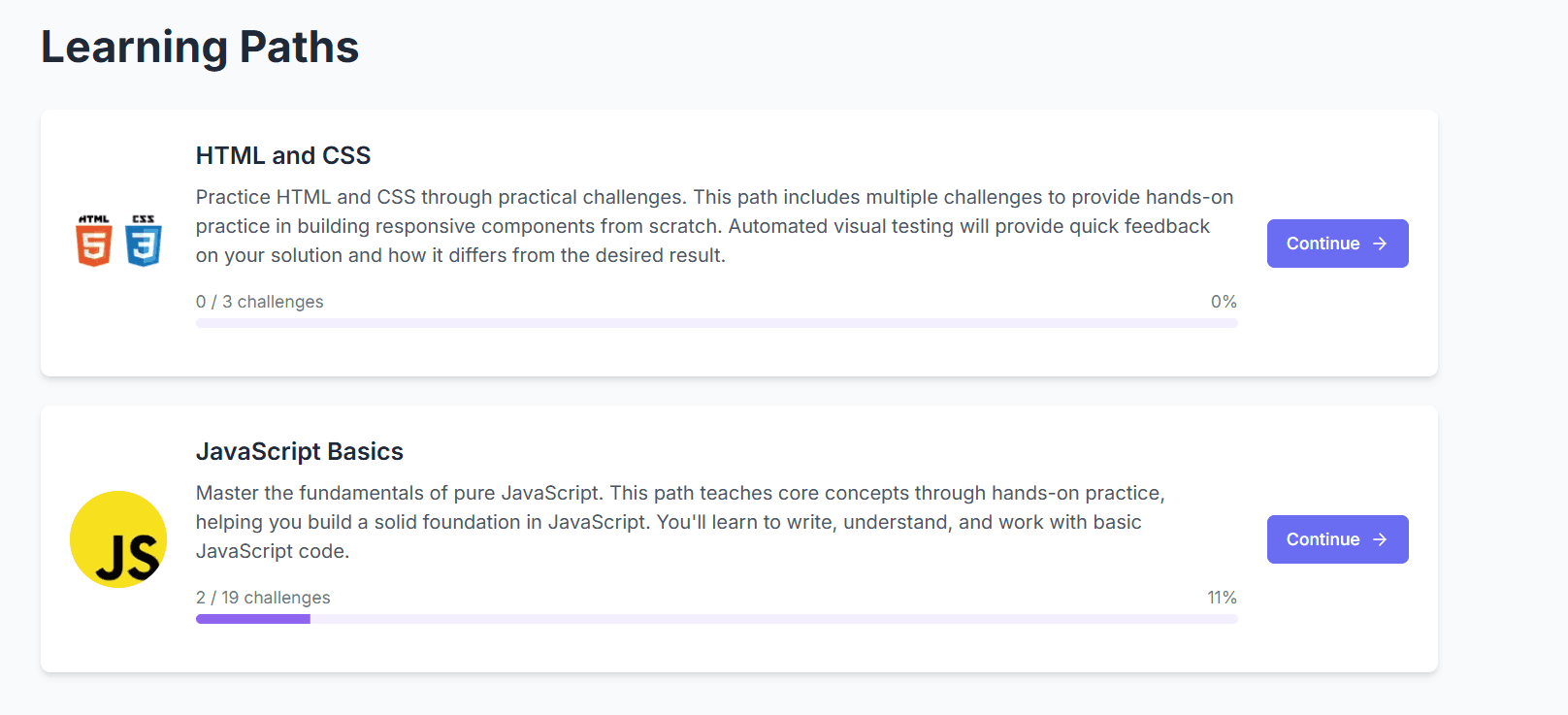Click the JavaScript Basics progress bar

tap(717, 619)
